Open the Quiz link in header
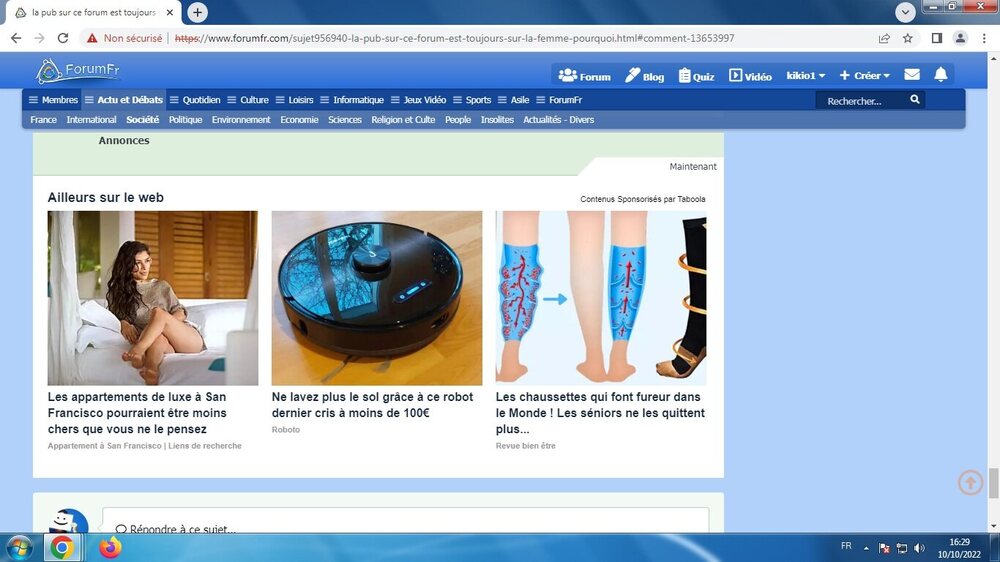Image resolution: width=1000 pixels, height=562 pixels. click(696, 76)
